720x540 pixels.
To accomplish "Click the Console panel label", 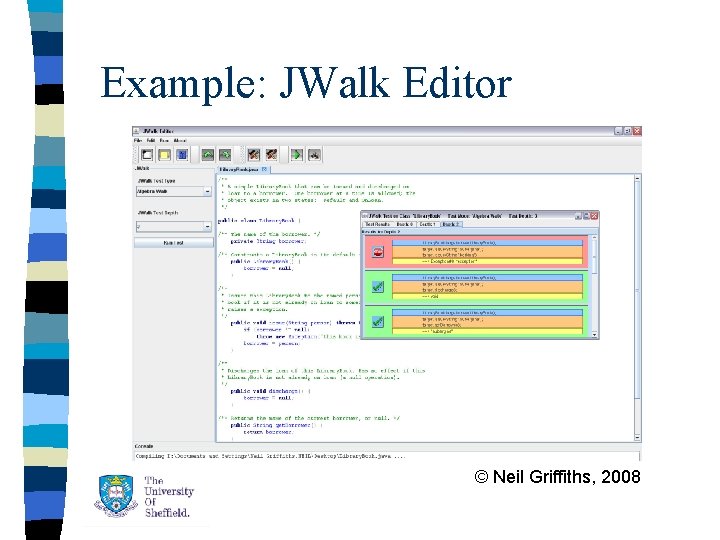I will click(x=144, y=446).
